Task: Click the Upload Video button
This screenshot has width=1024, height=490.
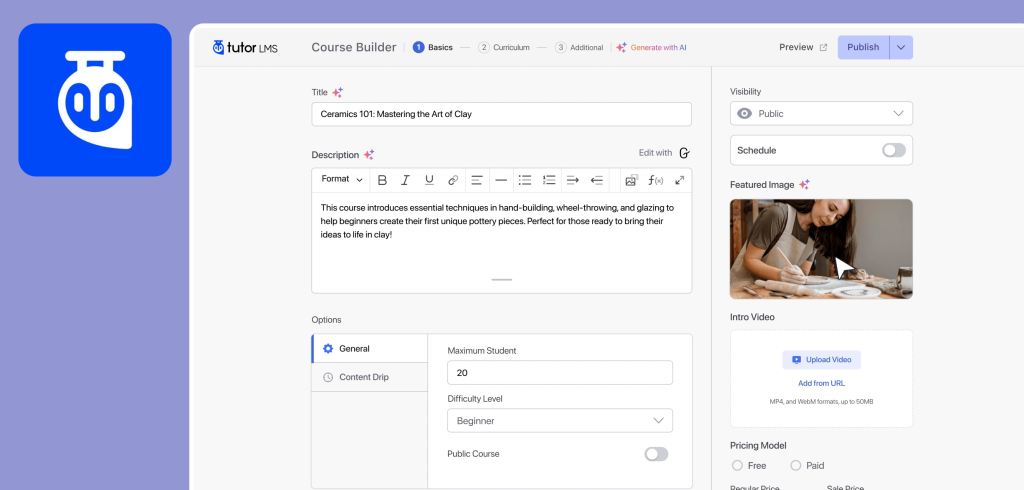Action: pyautogui.click(x=822, y=360)
